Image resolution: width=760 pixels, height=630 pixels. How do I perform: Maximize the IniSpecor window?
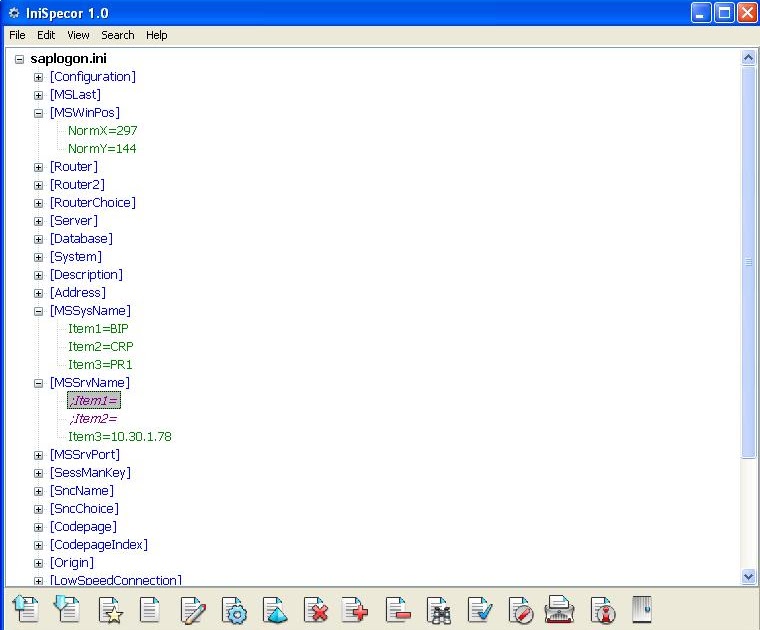tap(724, 13)
